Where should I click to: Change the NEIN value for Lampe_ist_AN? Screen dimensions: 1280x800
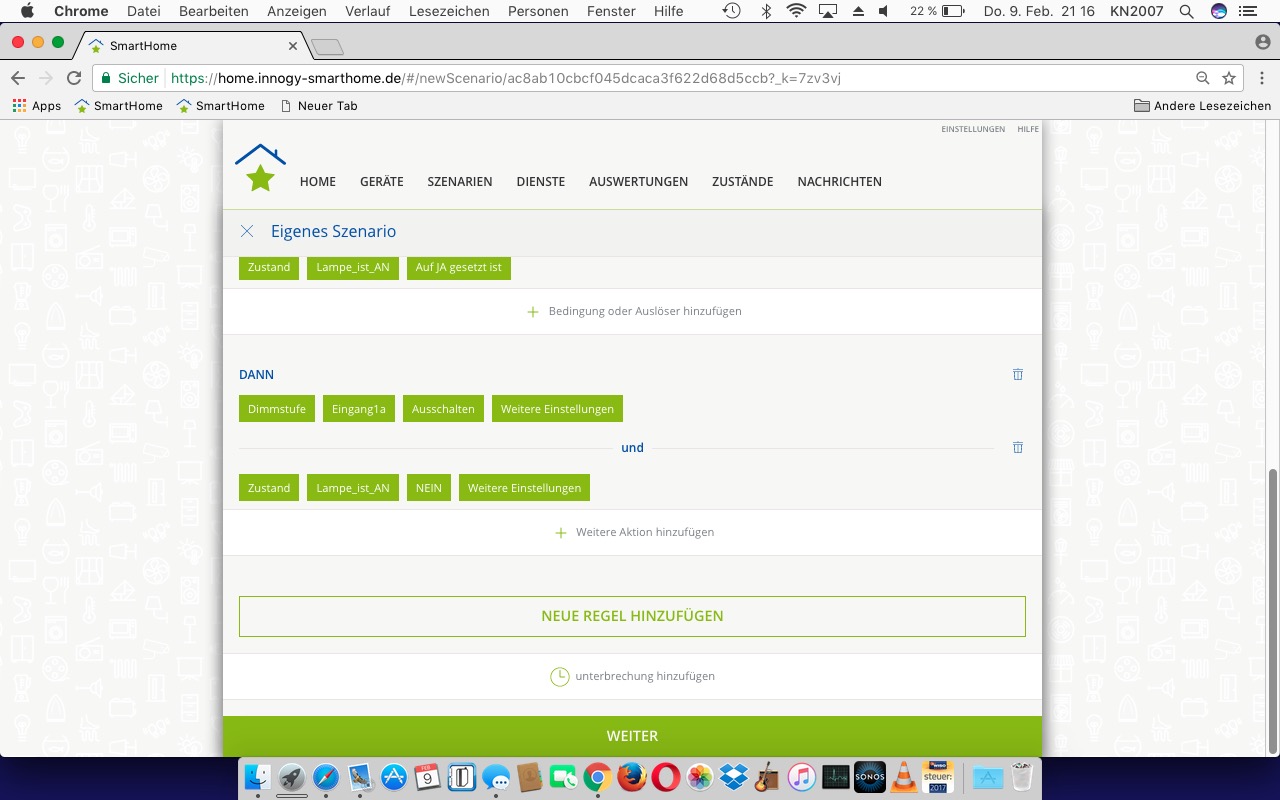pos(428,488)
